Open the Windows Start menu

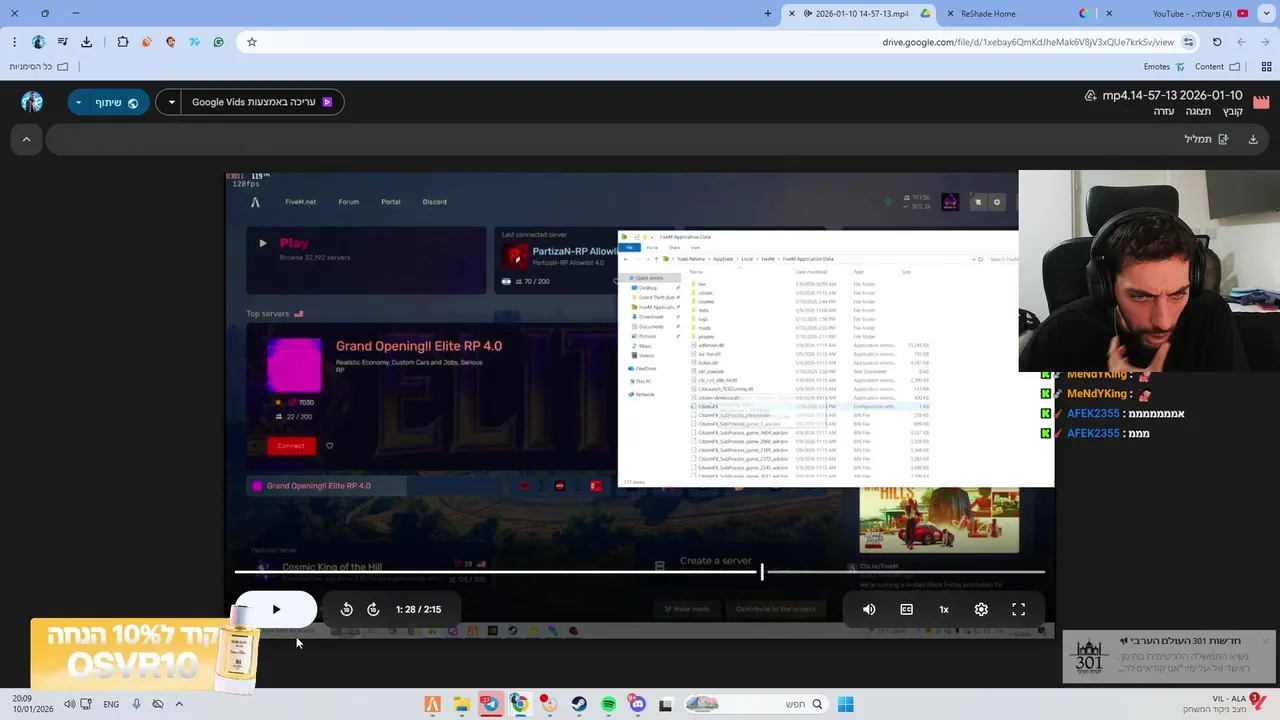click(846, 704)
